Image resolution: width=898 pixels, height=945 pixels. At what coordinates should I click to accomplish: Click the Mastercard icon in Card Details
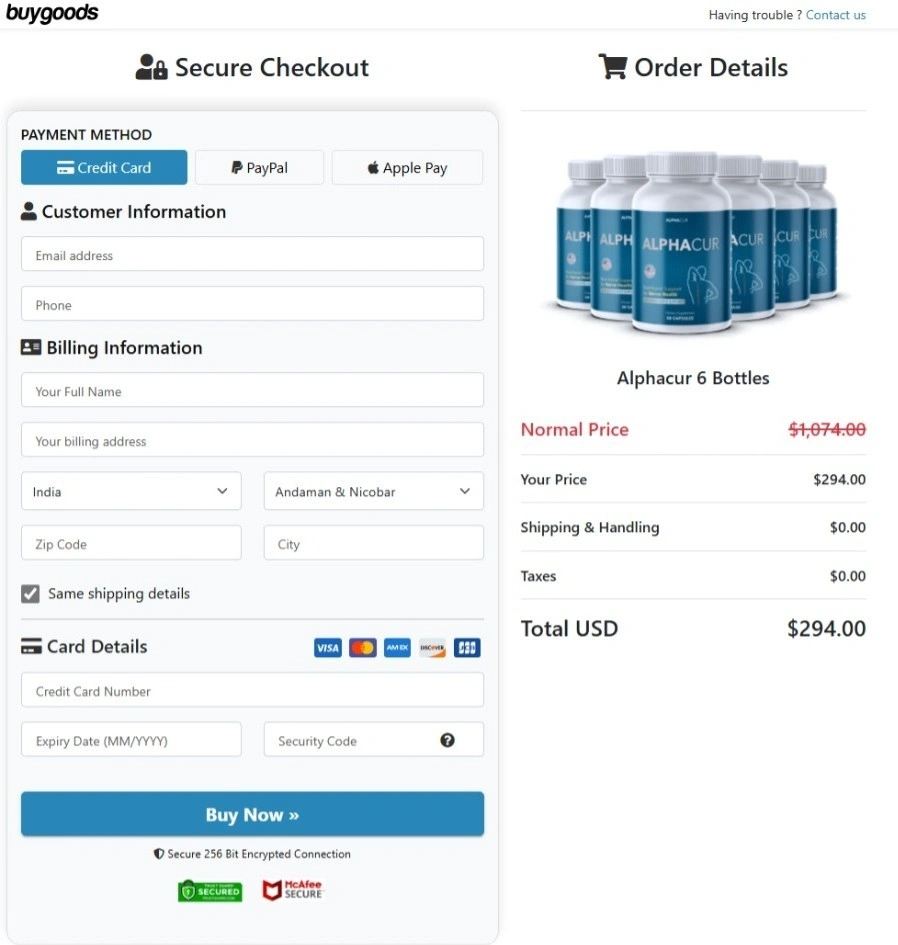[362, 648]
